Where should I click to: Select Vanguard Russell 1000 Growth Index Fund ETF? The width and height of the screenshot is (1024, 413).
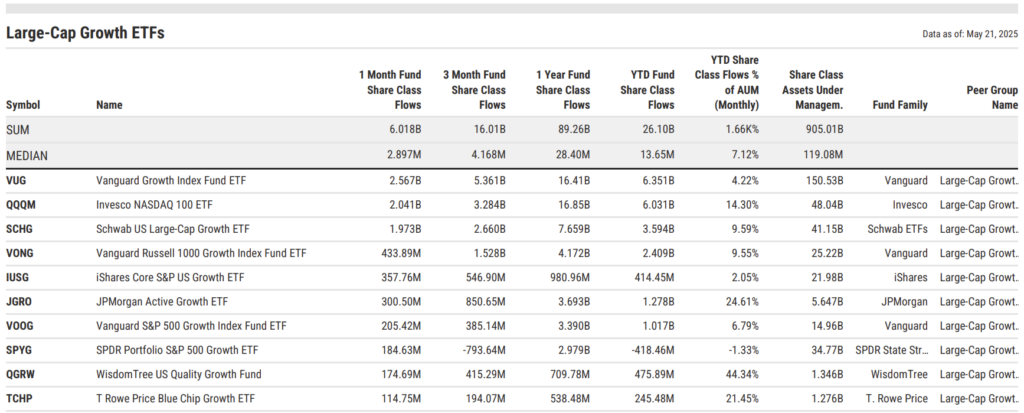(x=201, y=254)
